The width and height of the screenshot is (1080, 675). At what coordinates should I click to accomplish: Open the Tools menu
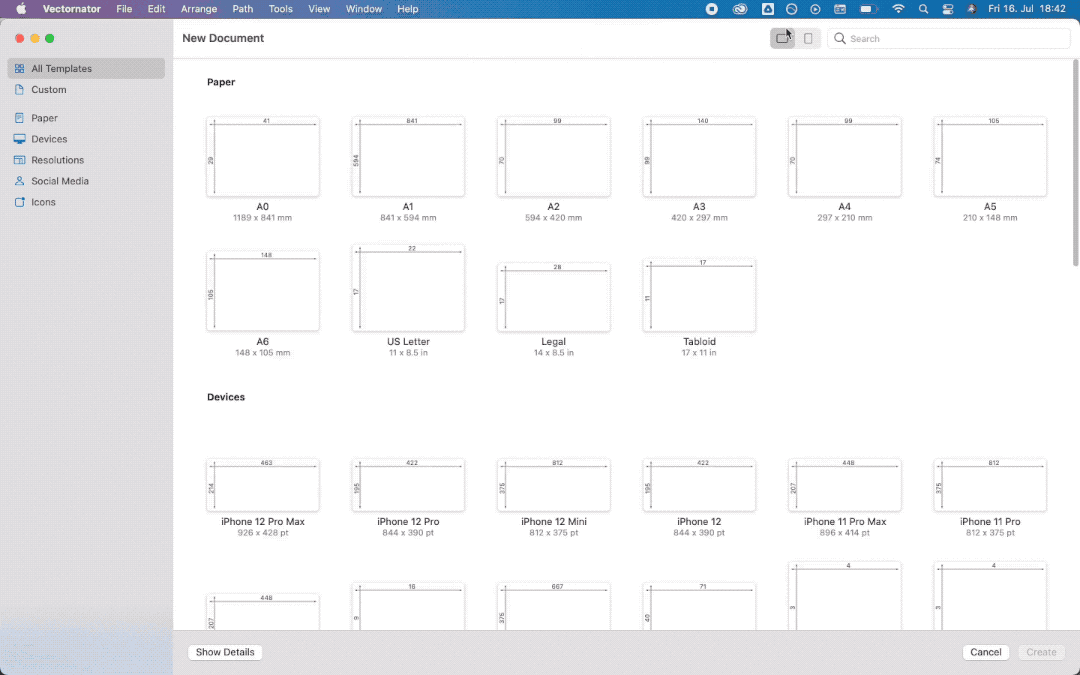[280, 9]
